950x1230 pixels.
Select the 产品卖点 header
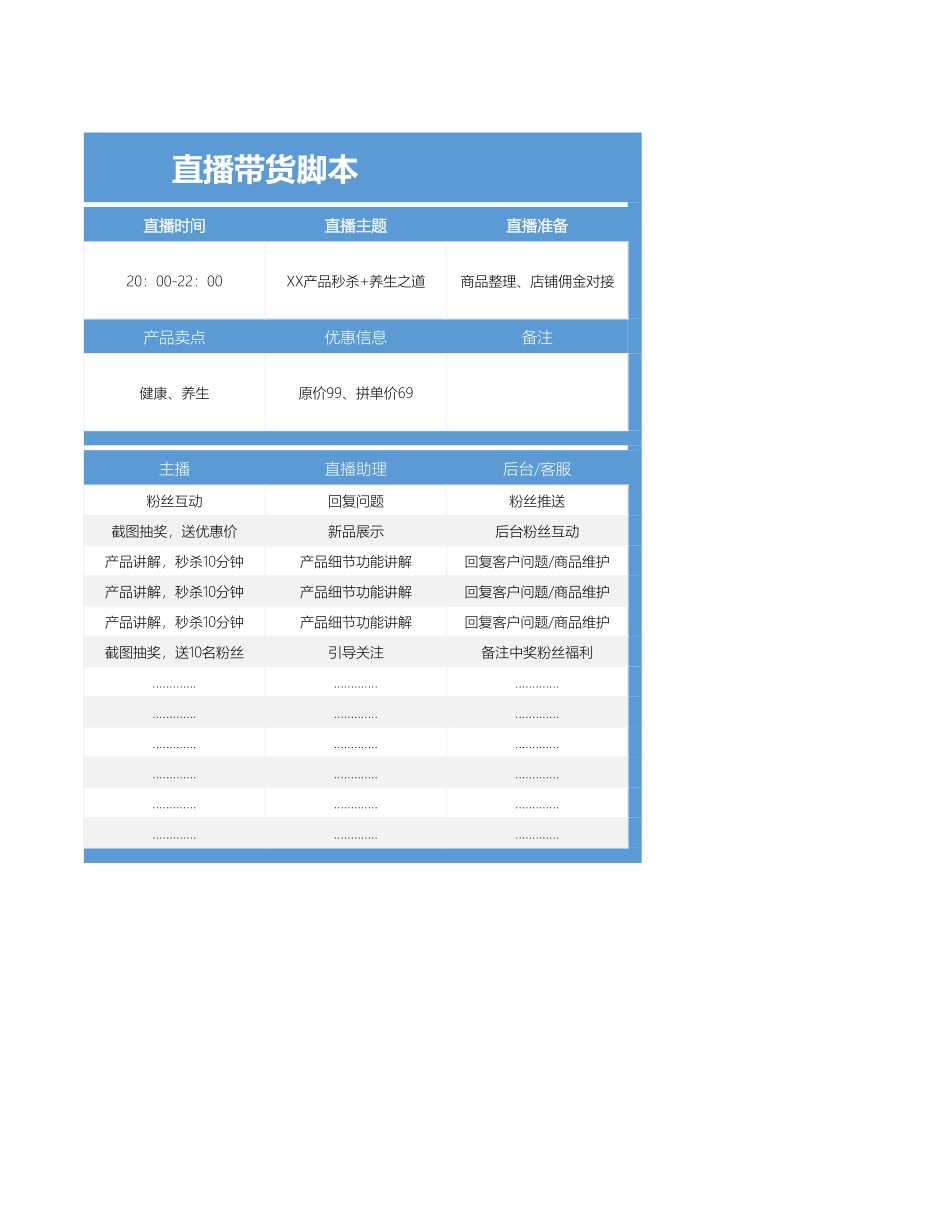[x=174, y=337]
